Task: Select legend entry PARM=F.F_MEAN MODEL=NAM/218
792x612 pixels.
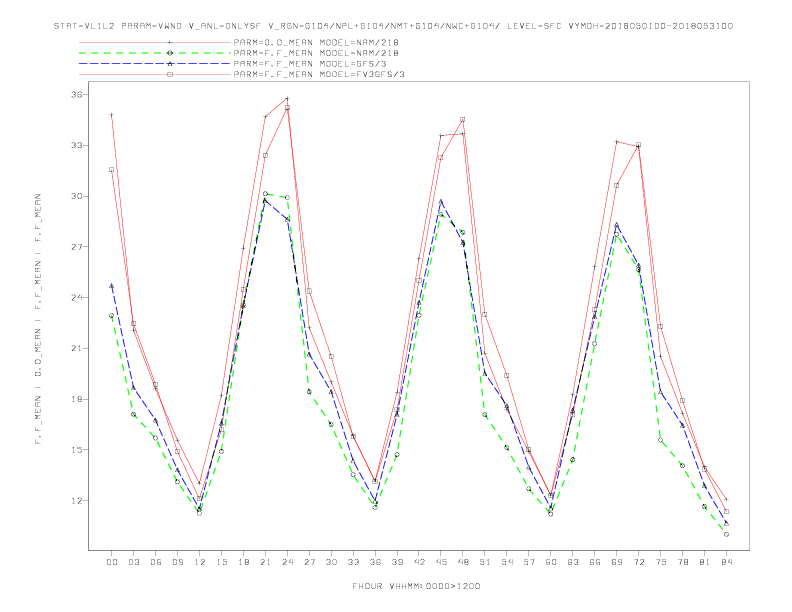Action: coord(316,53)
